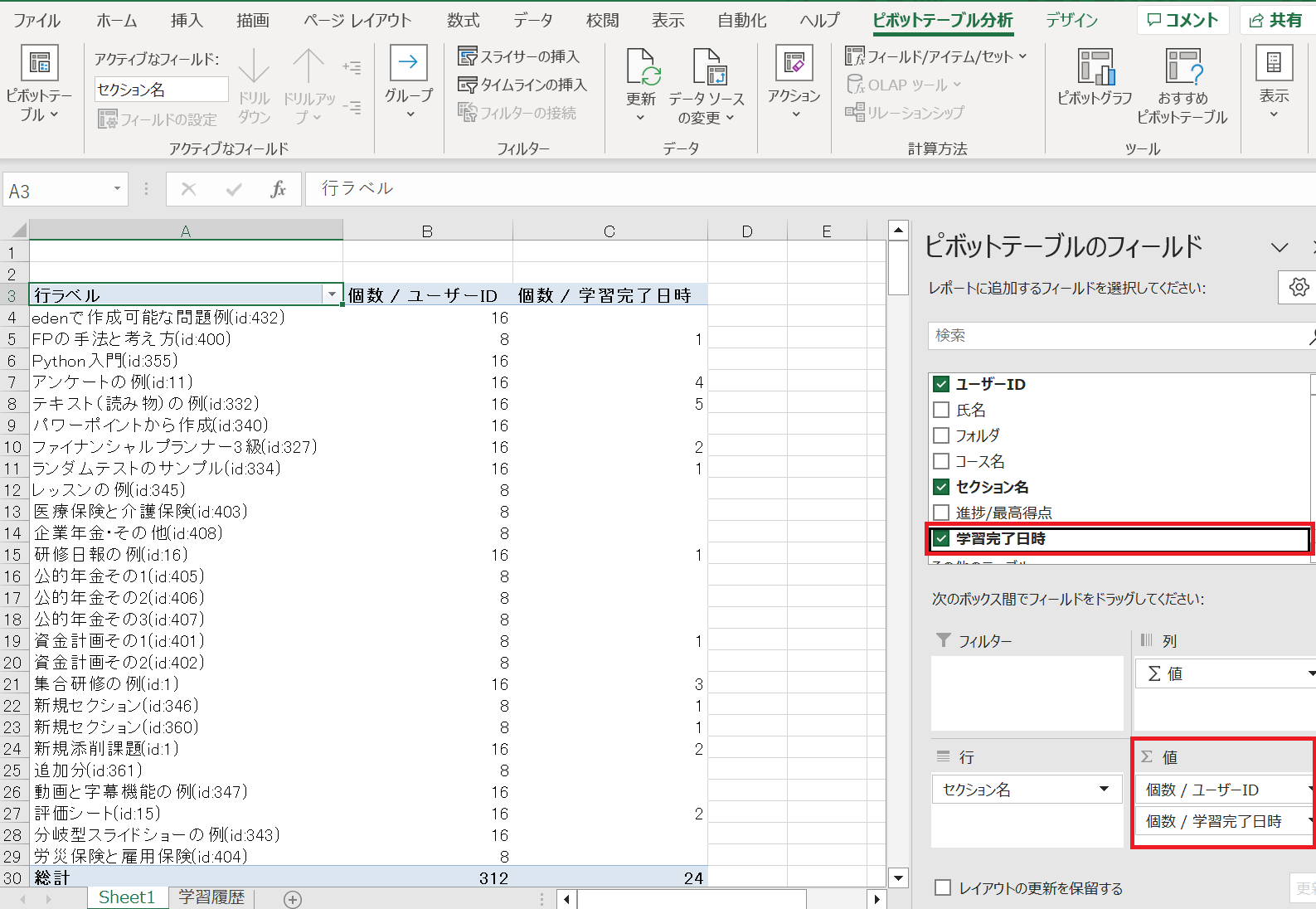Click the アクティブなフィールド name box
Viewport: 1316px width, 909px height.
click(161, 90)
